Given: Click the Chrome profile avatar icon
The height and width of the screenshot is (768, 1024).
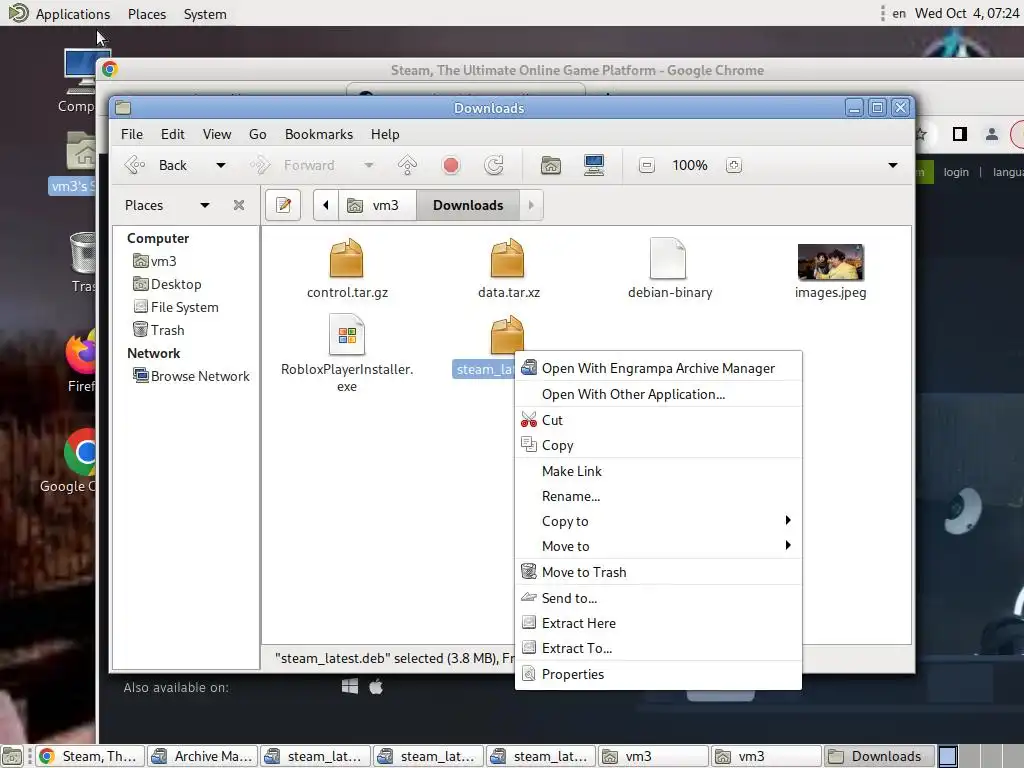Looking at the screenshot, I should pyautogui.click(x=991, y=134).
